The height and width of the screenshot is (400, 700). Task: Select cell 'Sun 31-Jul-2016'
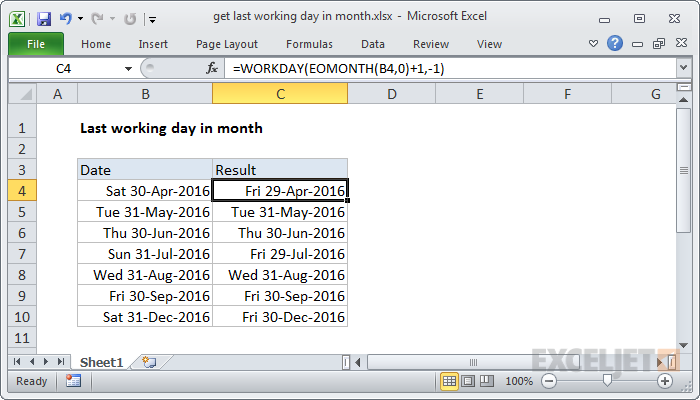pos(145,254)
